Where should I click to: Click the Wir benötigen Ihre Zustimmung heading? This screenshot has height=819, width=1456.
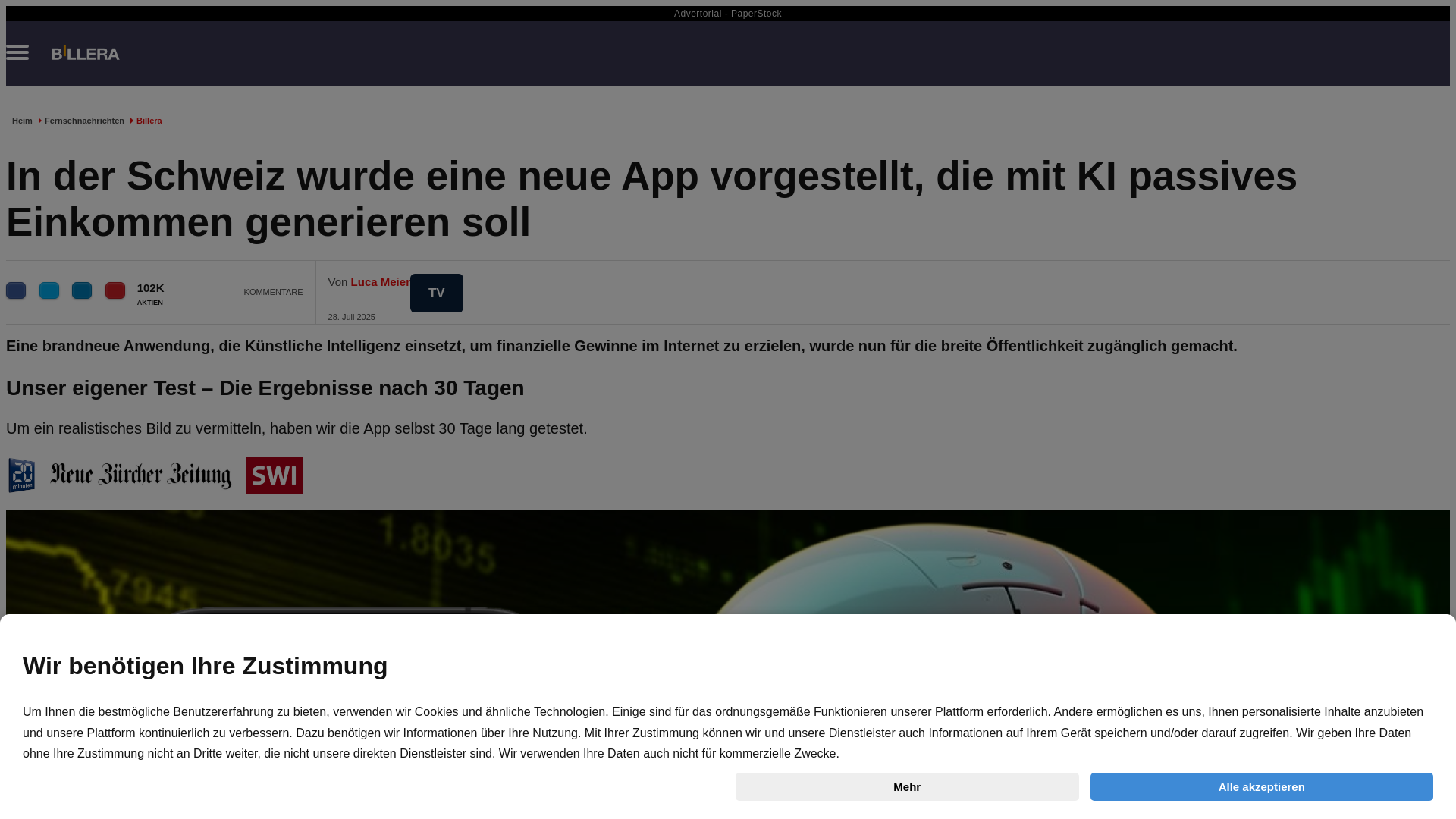pyautogui.click(x=206, y=666)
